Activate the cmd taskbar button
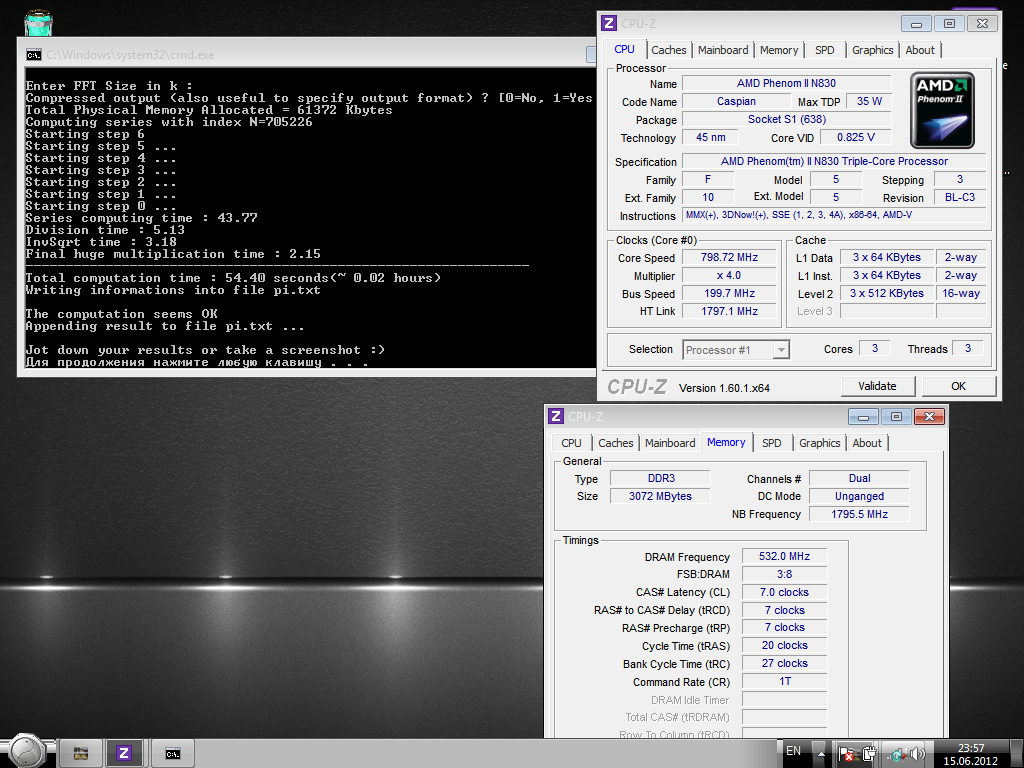The height and width of the screenshot is (768, 1024). tap(172, 754)
